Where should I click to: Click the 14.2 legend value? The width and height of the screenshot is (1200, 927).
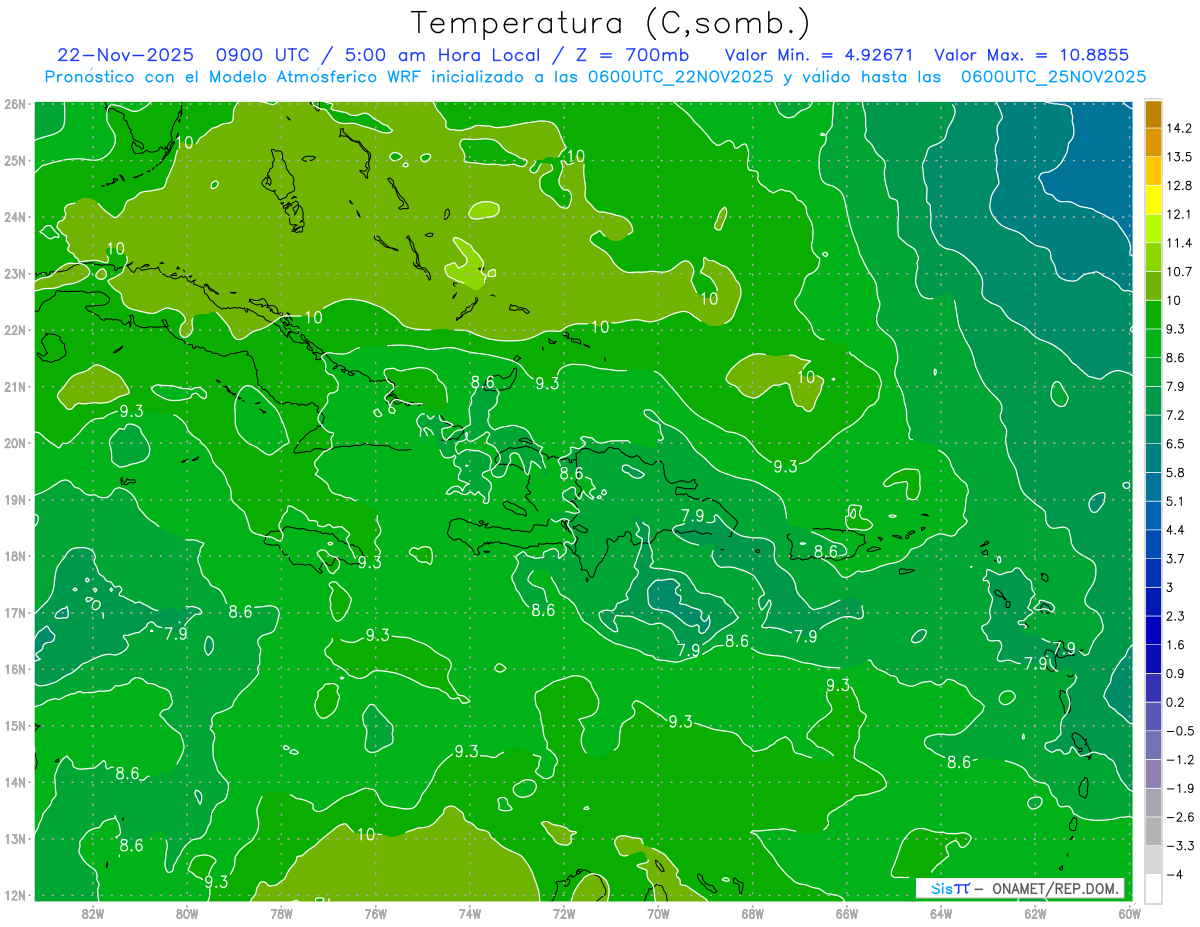coord(1180,128)
